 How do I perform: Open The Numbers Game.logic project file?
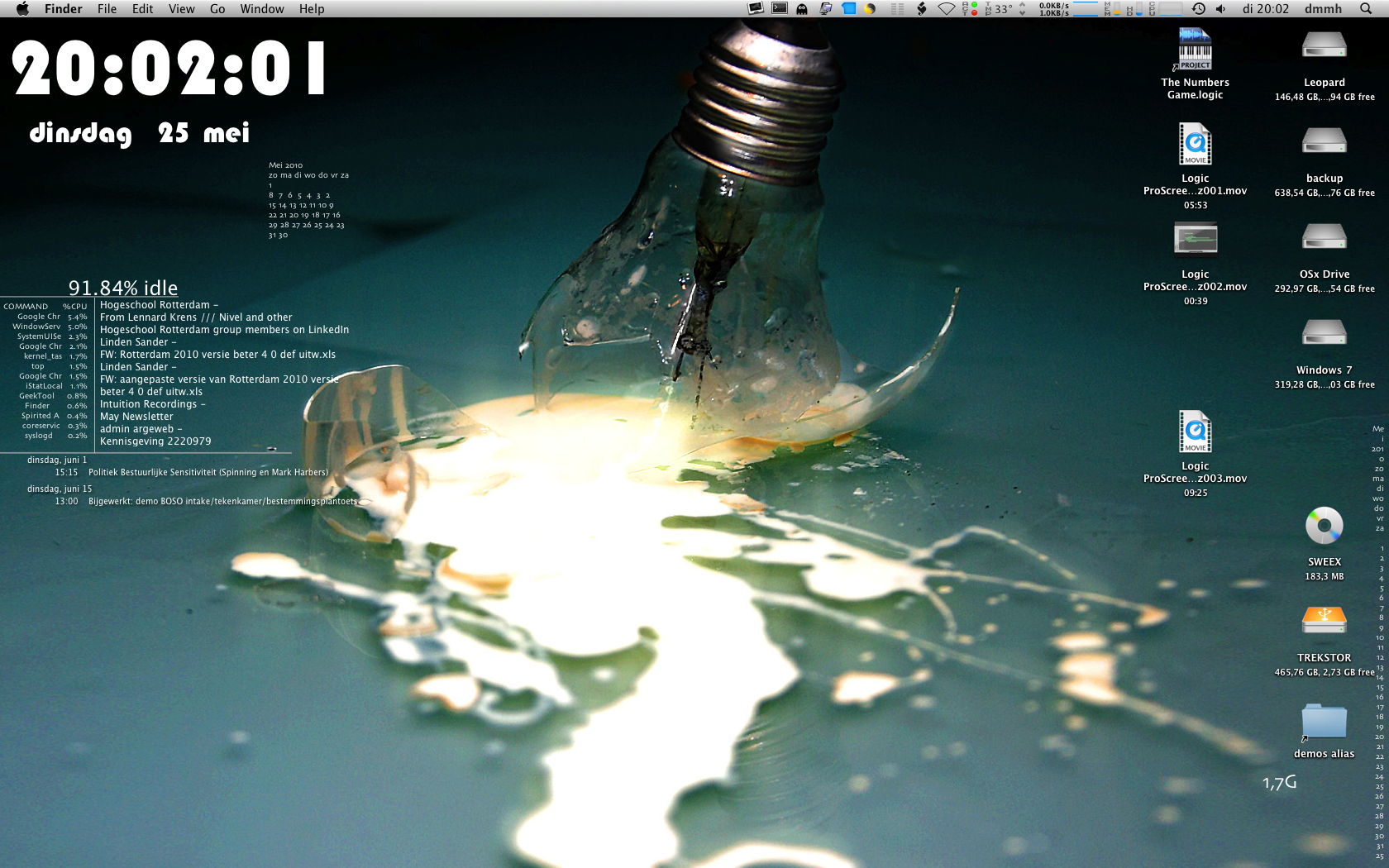[x=1195, y=50]
